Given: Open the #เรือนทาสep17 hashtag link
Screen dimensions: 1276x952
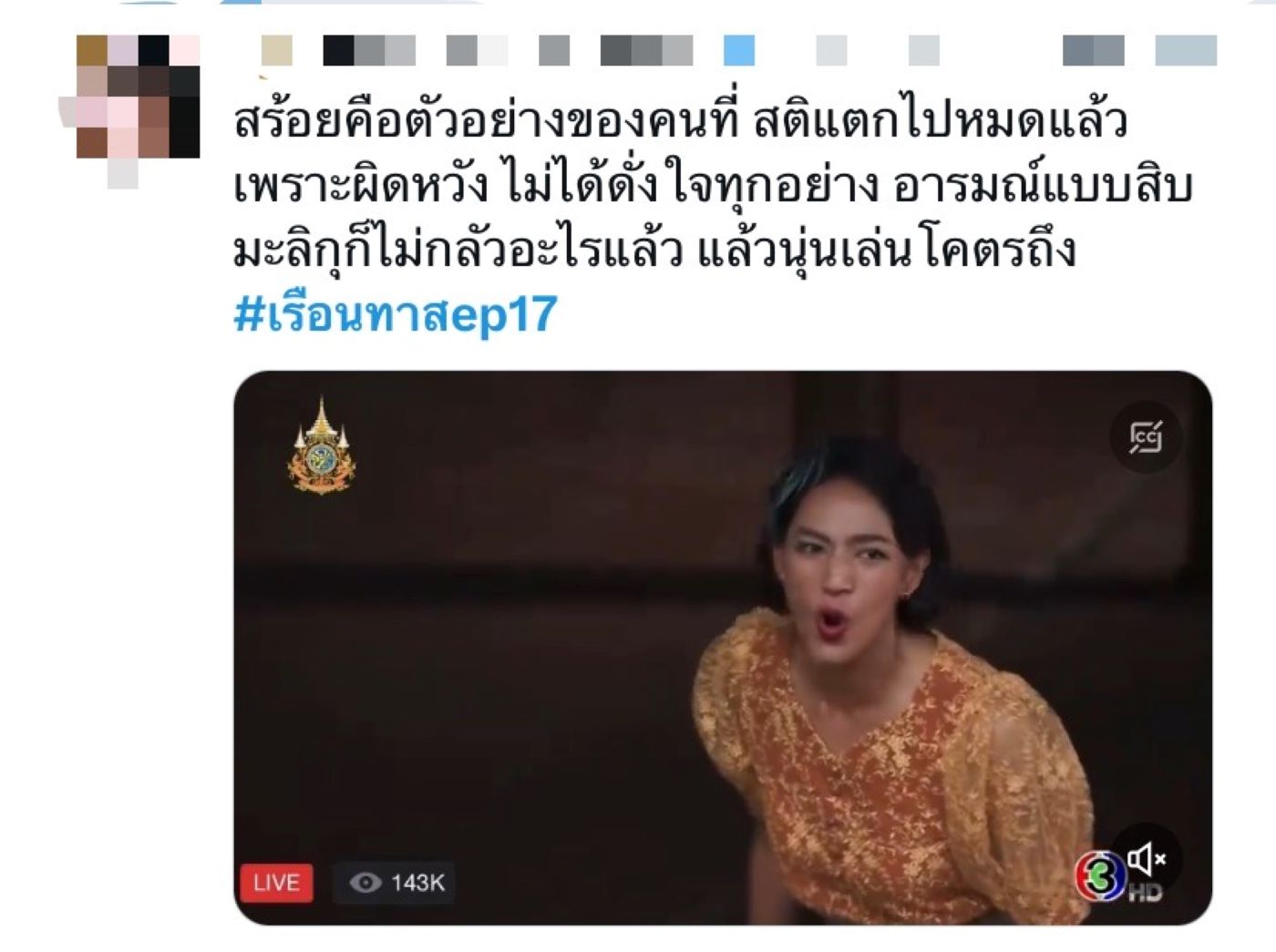Looking at the screenshot, I should (395, 314).
